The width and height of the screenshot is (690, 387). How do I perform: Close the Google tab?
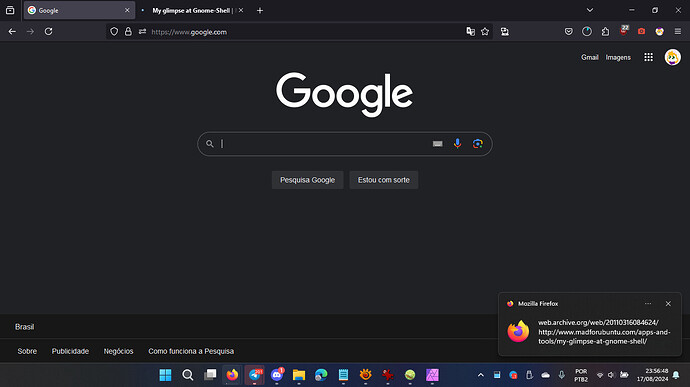click(127, 10)
